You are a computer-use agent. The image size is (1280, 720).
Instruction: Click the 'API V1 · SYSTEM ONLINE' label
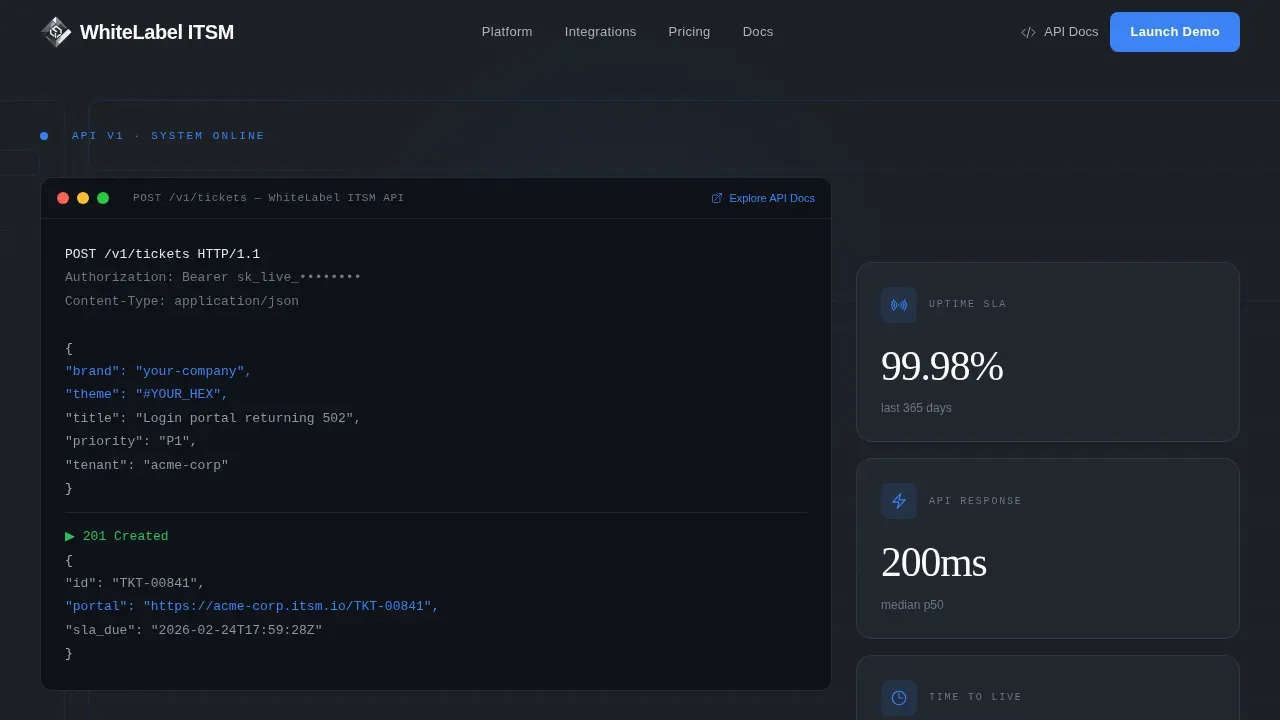168,136
